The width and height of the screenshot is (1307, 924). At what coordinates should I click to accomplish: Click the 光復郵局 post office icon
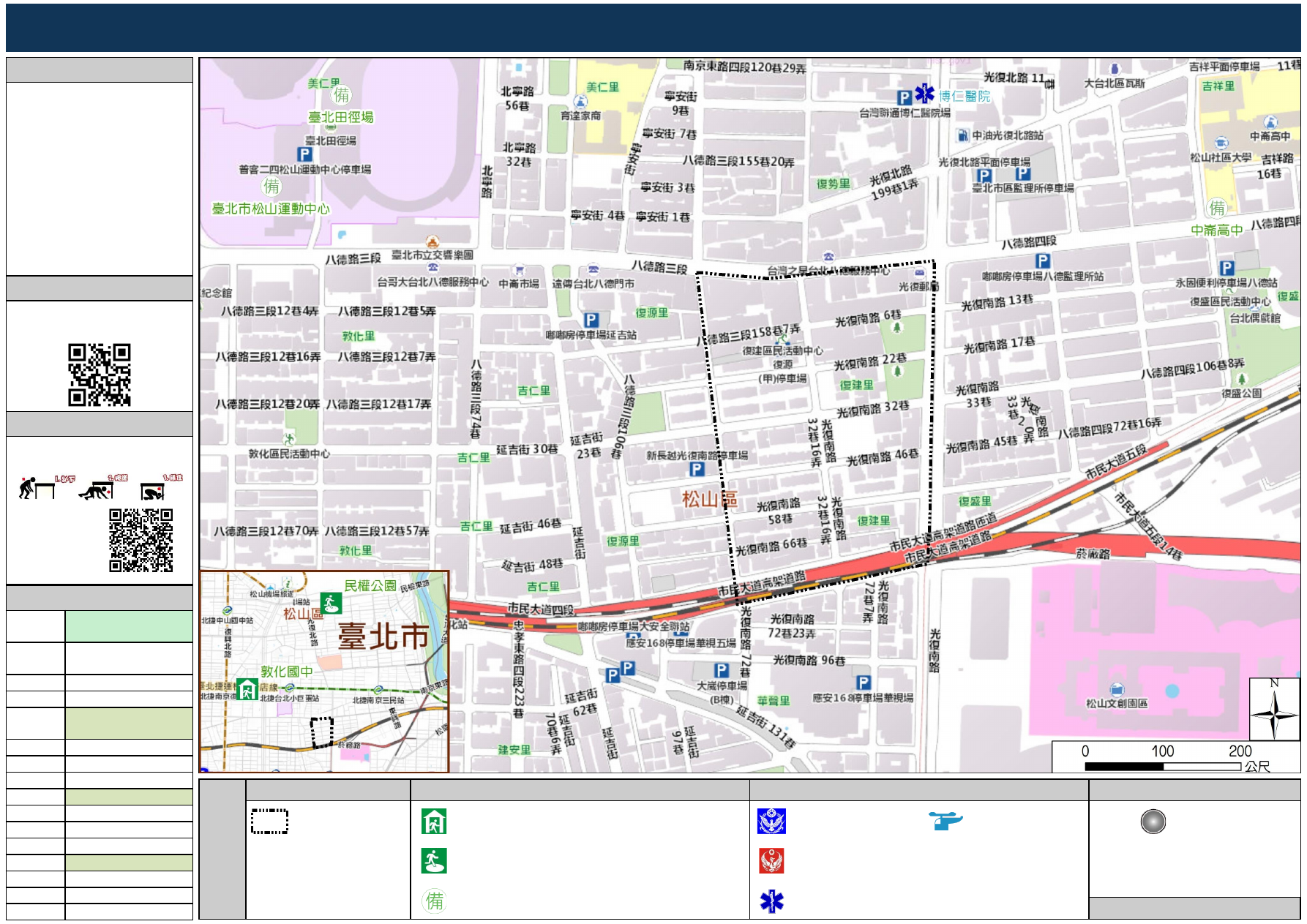(x=920, y=272)
